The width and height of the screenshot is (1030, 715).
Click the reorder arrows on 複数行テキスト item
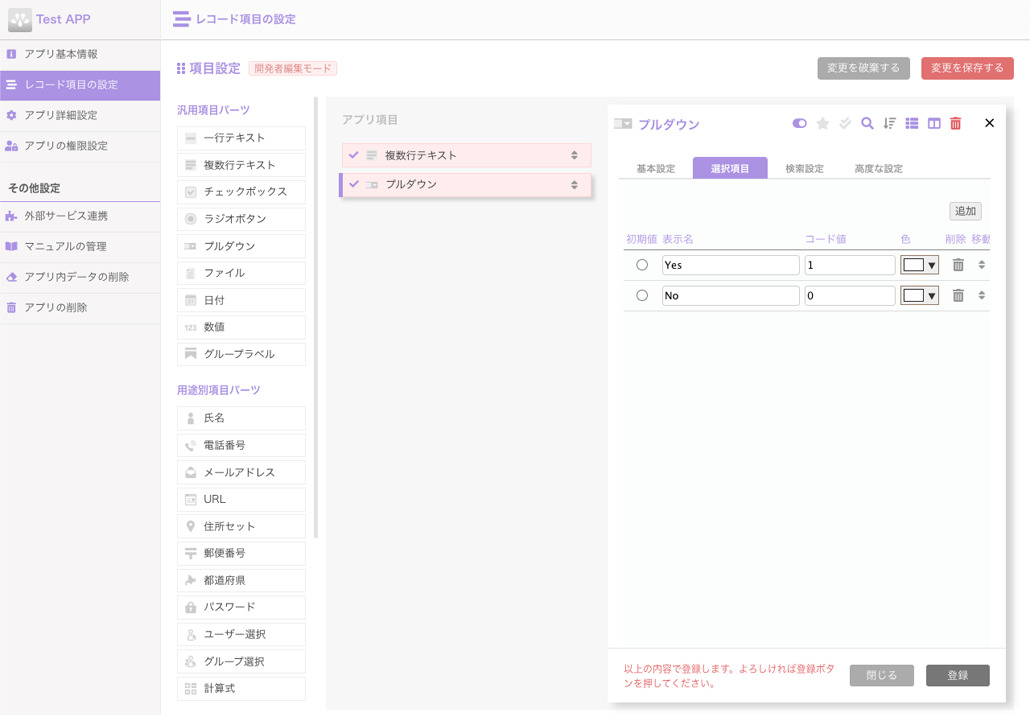(x=574, y=155)
